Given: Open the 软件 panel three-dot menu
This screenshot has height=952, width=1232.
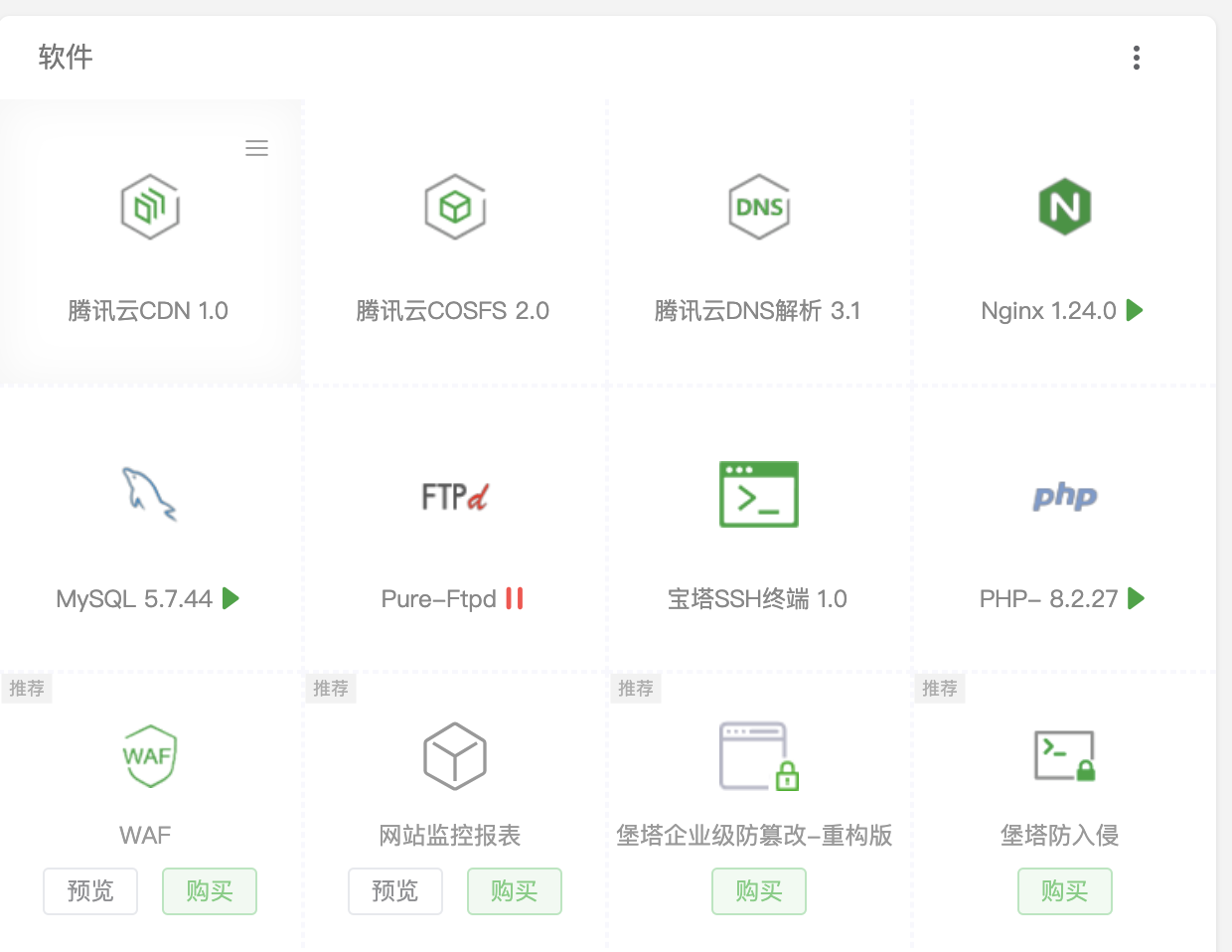Looking at the screenshot, I should 1137,58.
